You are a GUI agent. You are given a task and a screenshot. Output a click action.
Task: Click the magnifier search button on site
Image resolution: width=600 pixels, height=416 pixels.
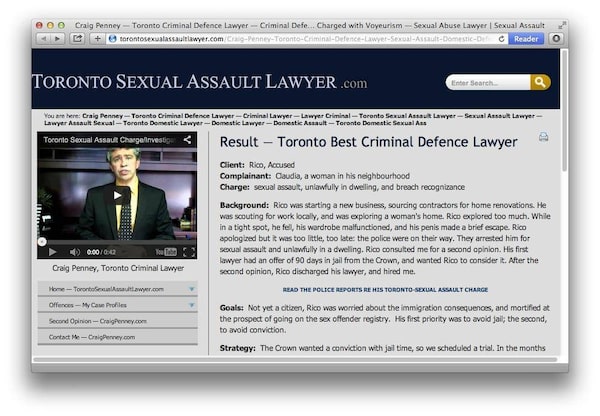pos(540,82)
